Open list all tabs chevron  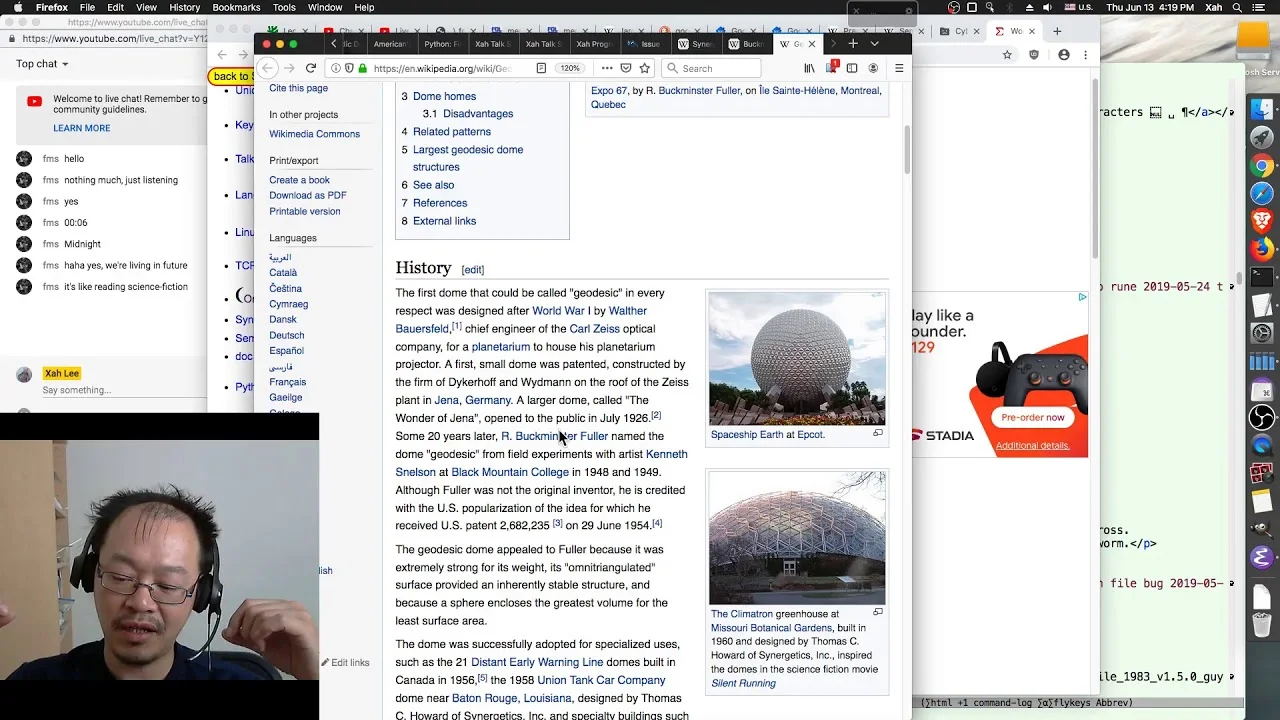(x=874, y=44)
